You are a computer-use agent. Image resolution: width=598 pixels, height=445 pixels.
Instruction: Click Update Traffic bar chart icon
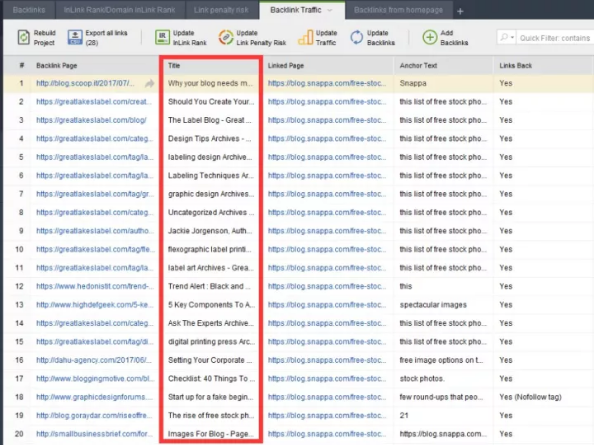click(305, 38)
